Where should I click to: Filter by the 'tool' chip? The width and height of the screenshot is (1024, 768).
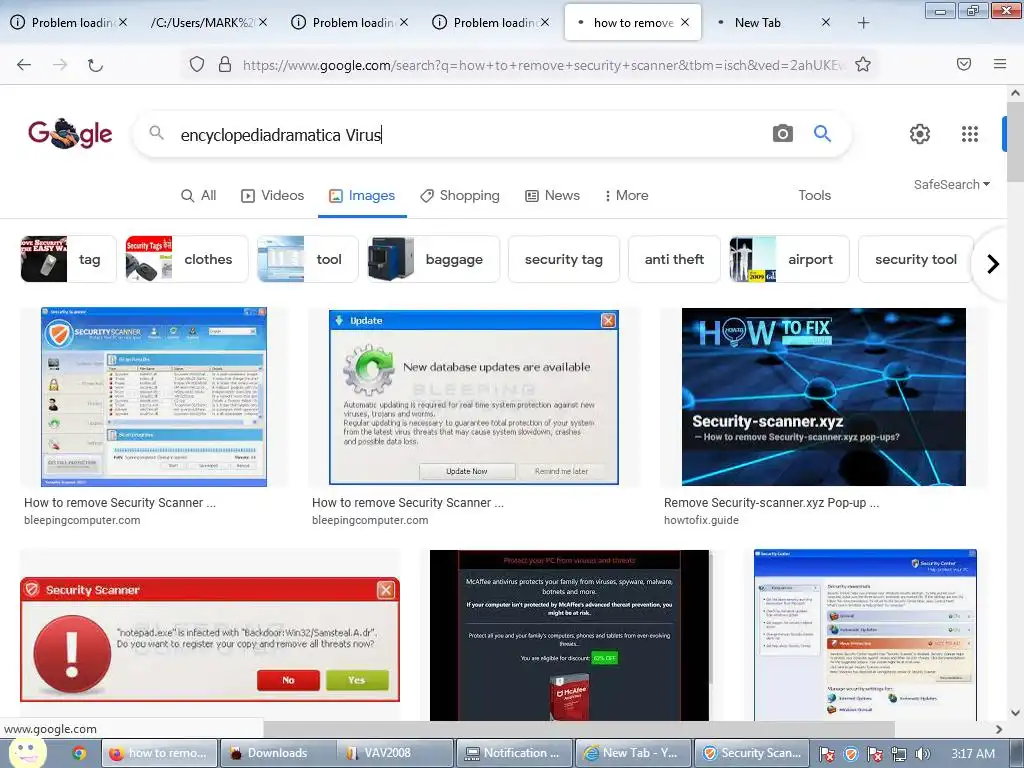pos(308,259)
